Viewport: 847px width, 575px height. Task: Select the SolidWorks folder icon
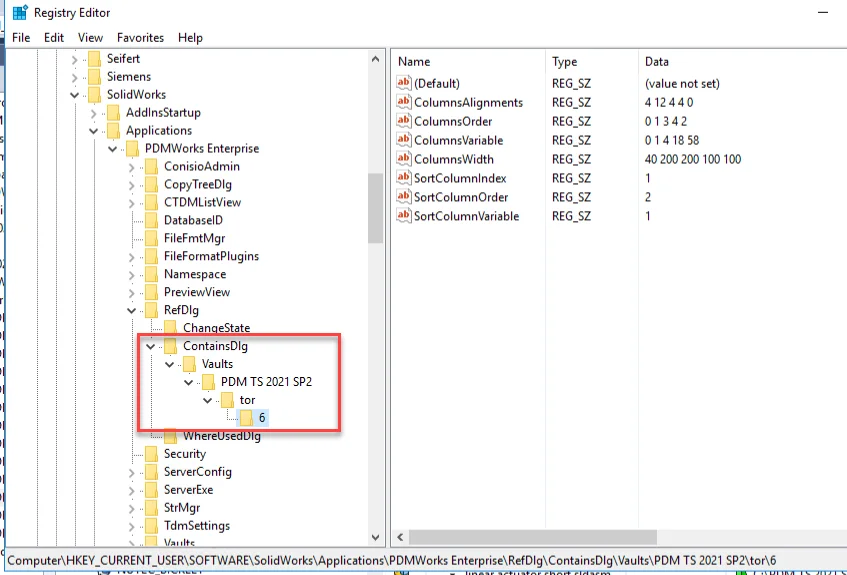tap(95, 95)
